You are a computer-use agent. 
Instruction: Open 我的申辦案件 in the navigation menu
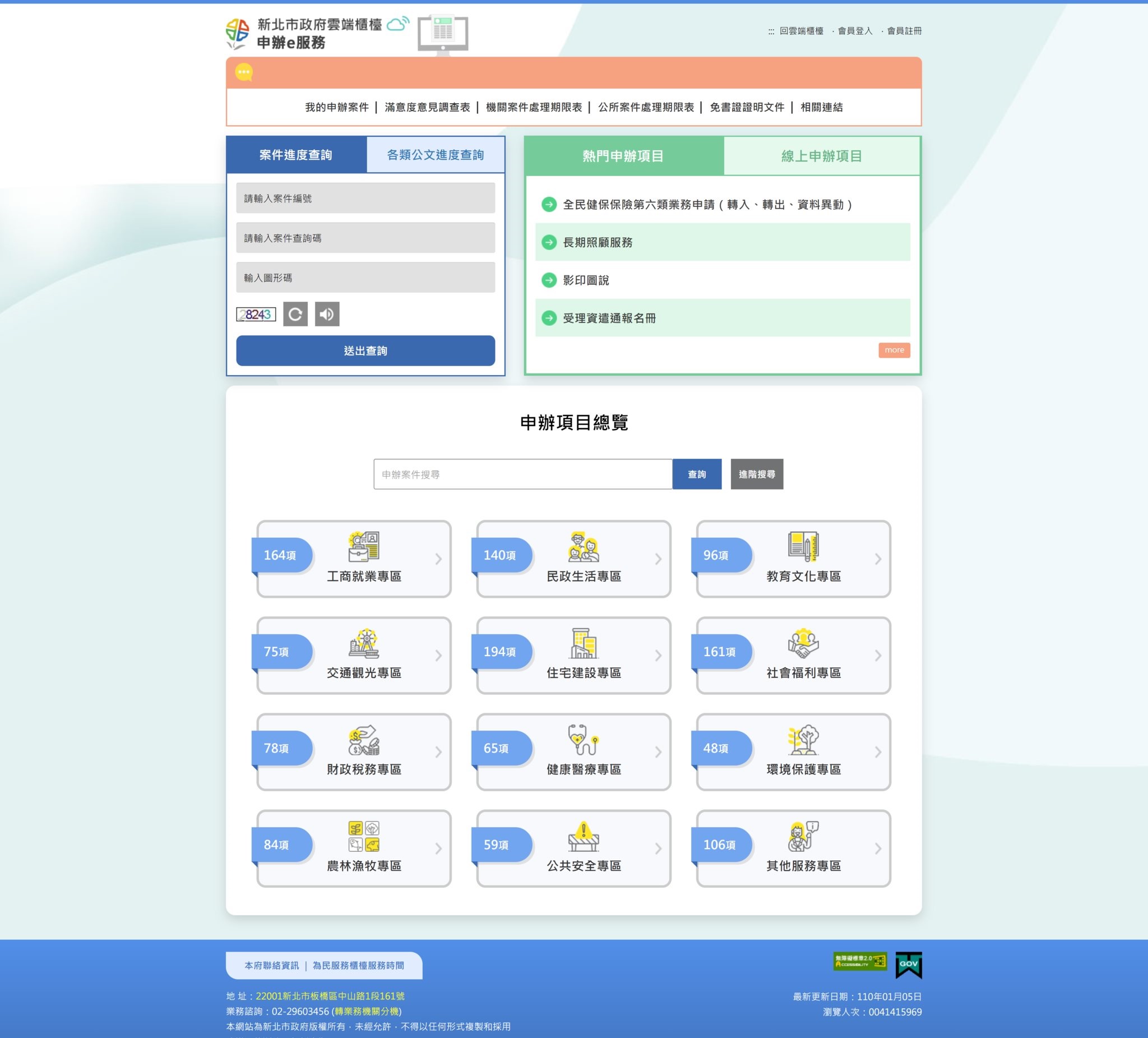pyautogui.click(x=336, y=107)
